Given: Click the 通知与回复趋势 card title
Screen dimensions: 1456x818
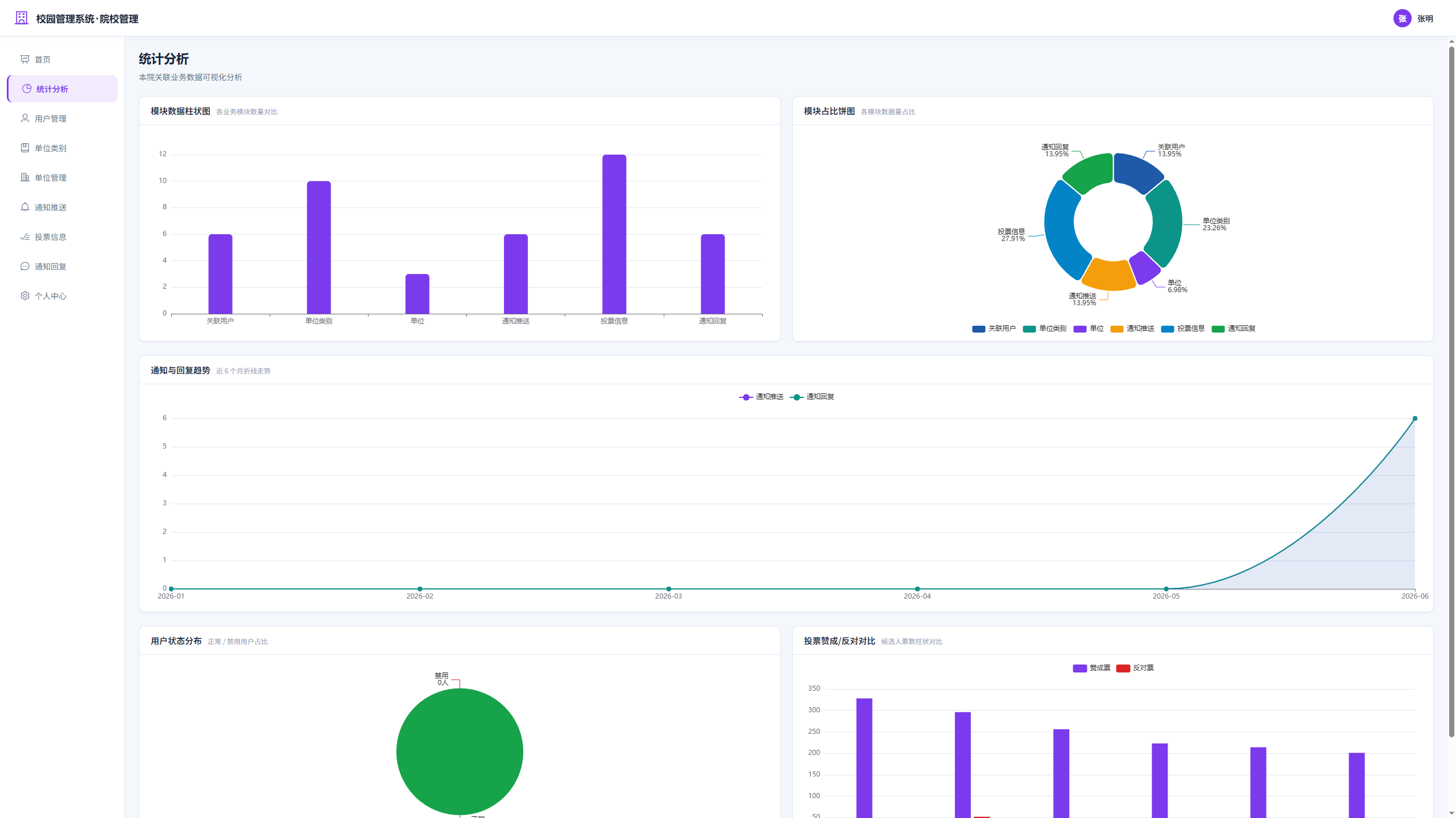Looking at the screenshot, I should tap(180, 371).
